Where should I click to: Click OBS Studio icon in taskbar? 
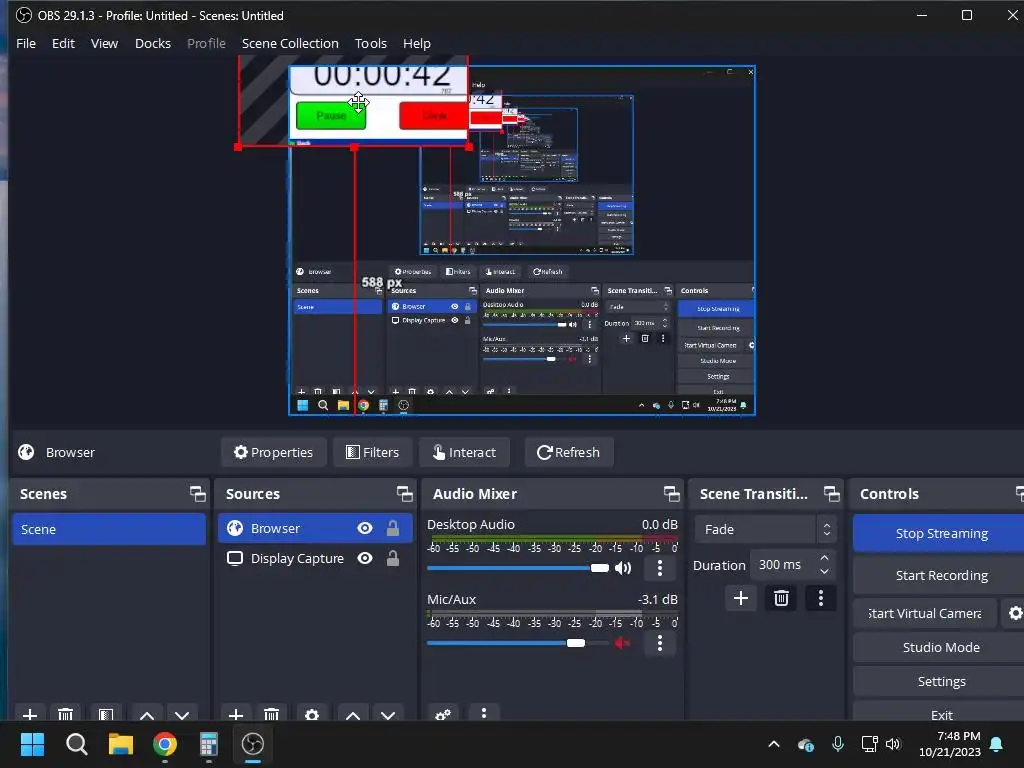[x=253, y=744]
